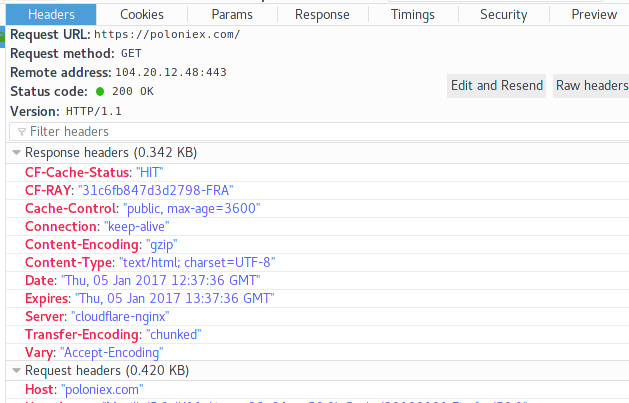This screenshot has width=629, height=403.
Task: Collapse the Request headers section
Action: point(16,371)
